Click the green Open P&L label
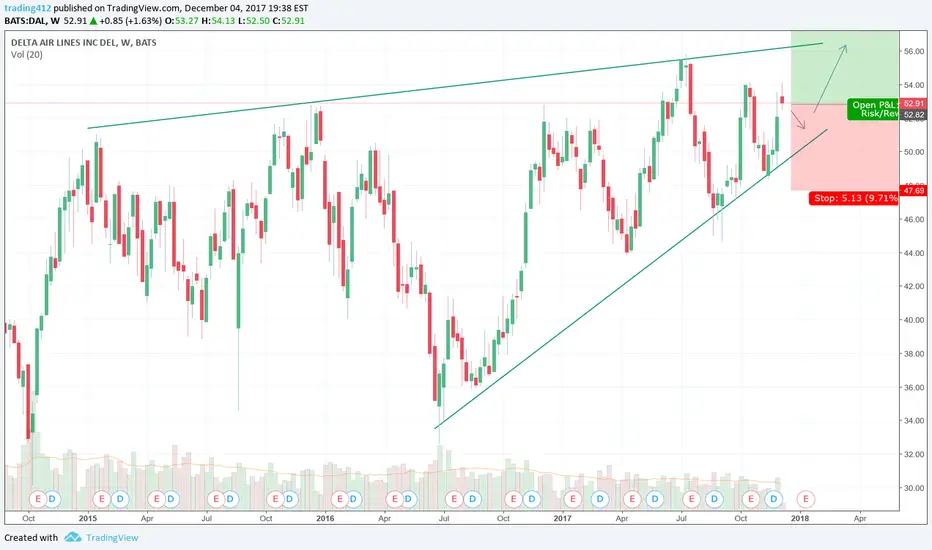This screenshot has width=932, height=550. pyautogui.click(x=874, y=109)
